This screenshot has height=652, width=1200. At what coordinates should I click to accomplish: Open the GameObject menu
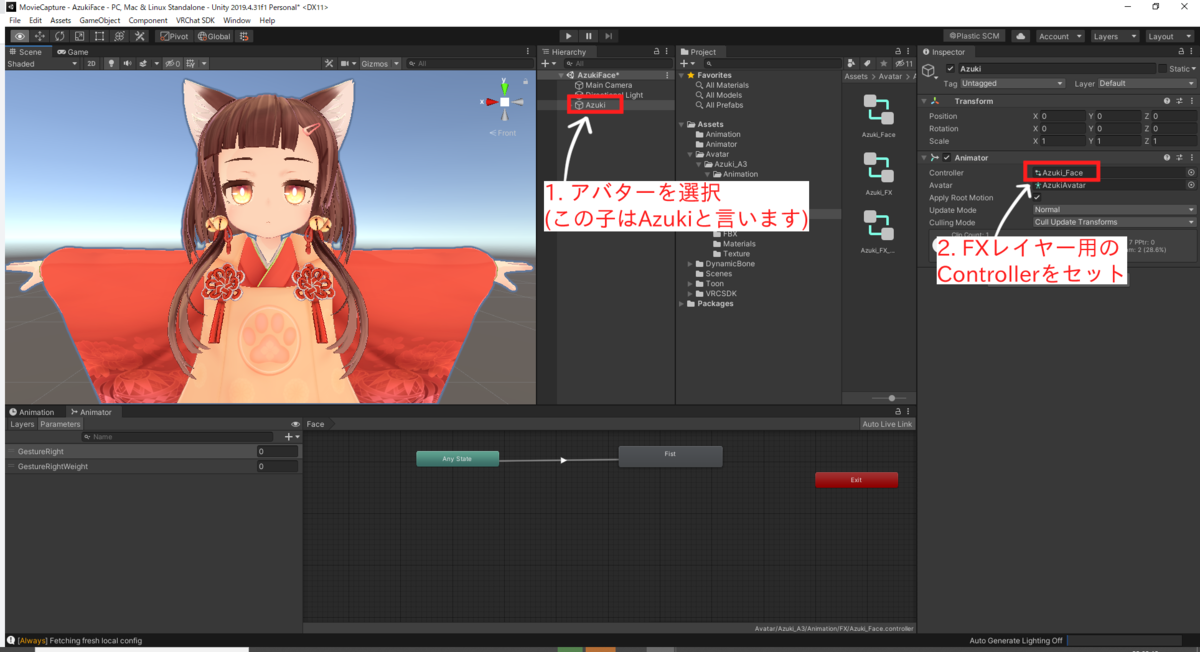click(99, 20)
